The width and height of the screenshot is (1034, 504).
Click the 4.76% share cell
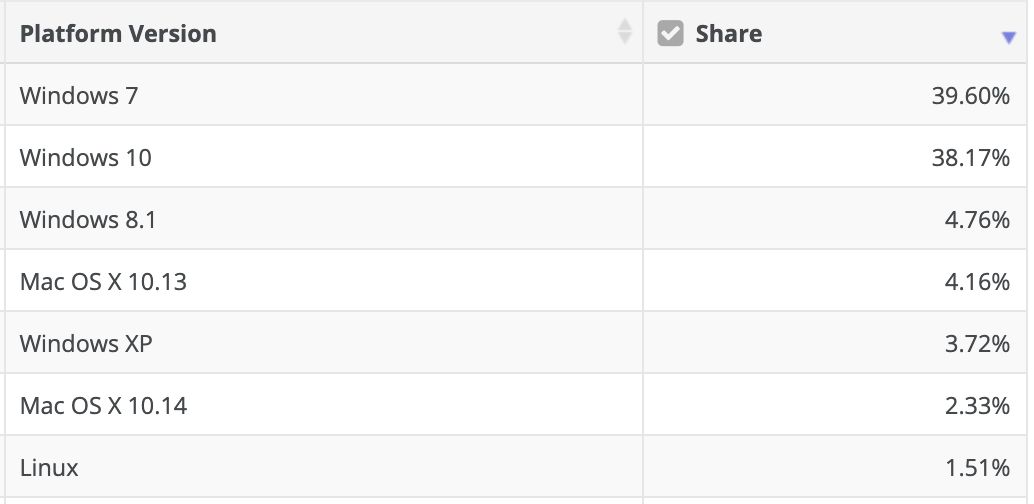pos(975,220)
